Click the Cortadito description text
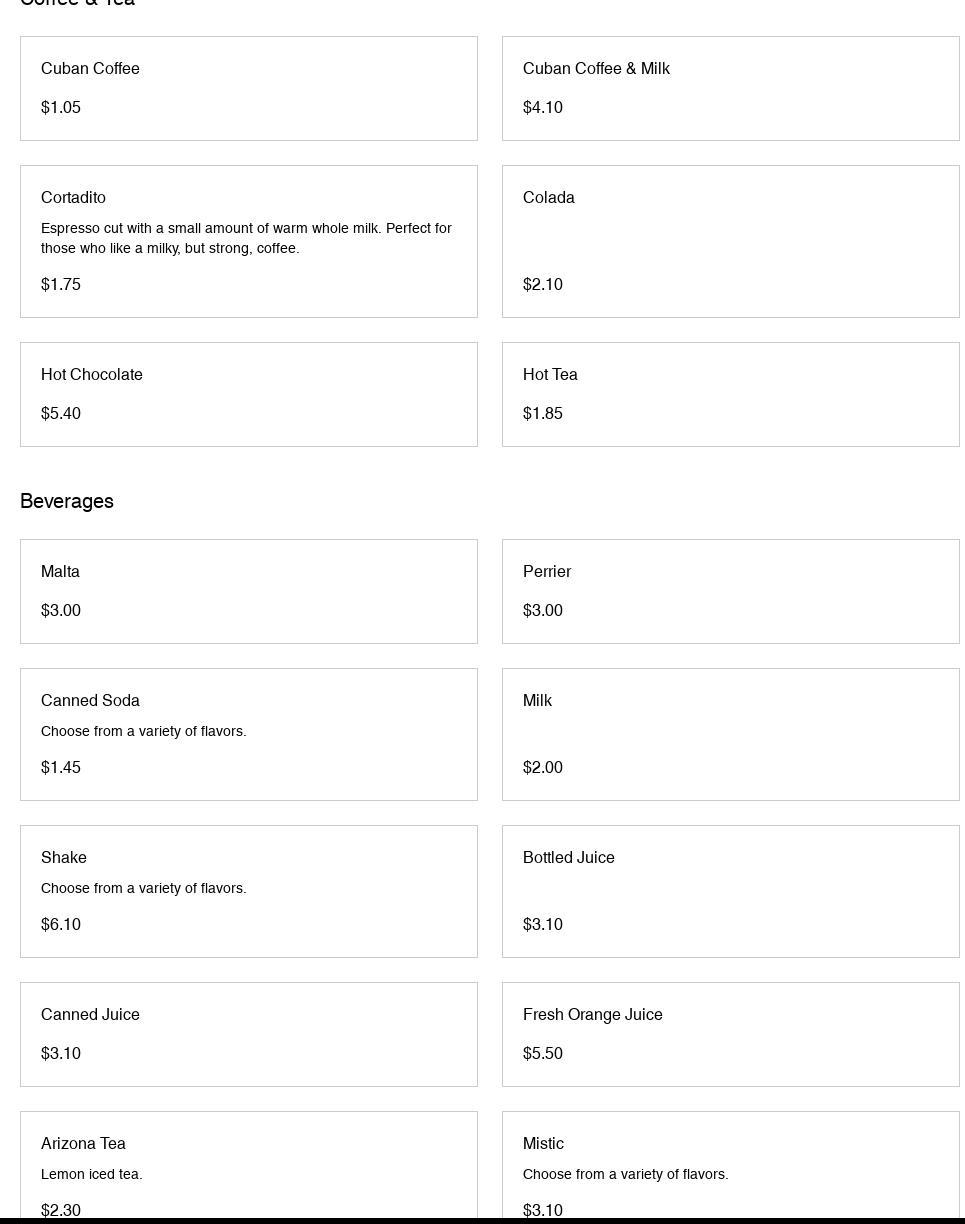Image resolution: width=965 pixels, height=1224 pixels. (246, 238)
